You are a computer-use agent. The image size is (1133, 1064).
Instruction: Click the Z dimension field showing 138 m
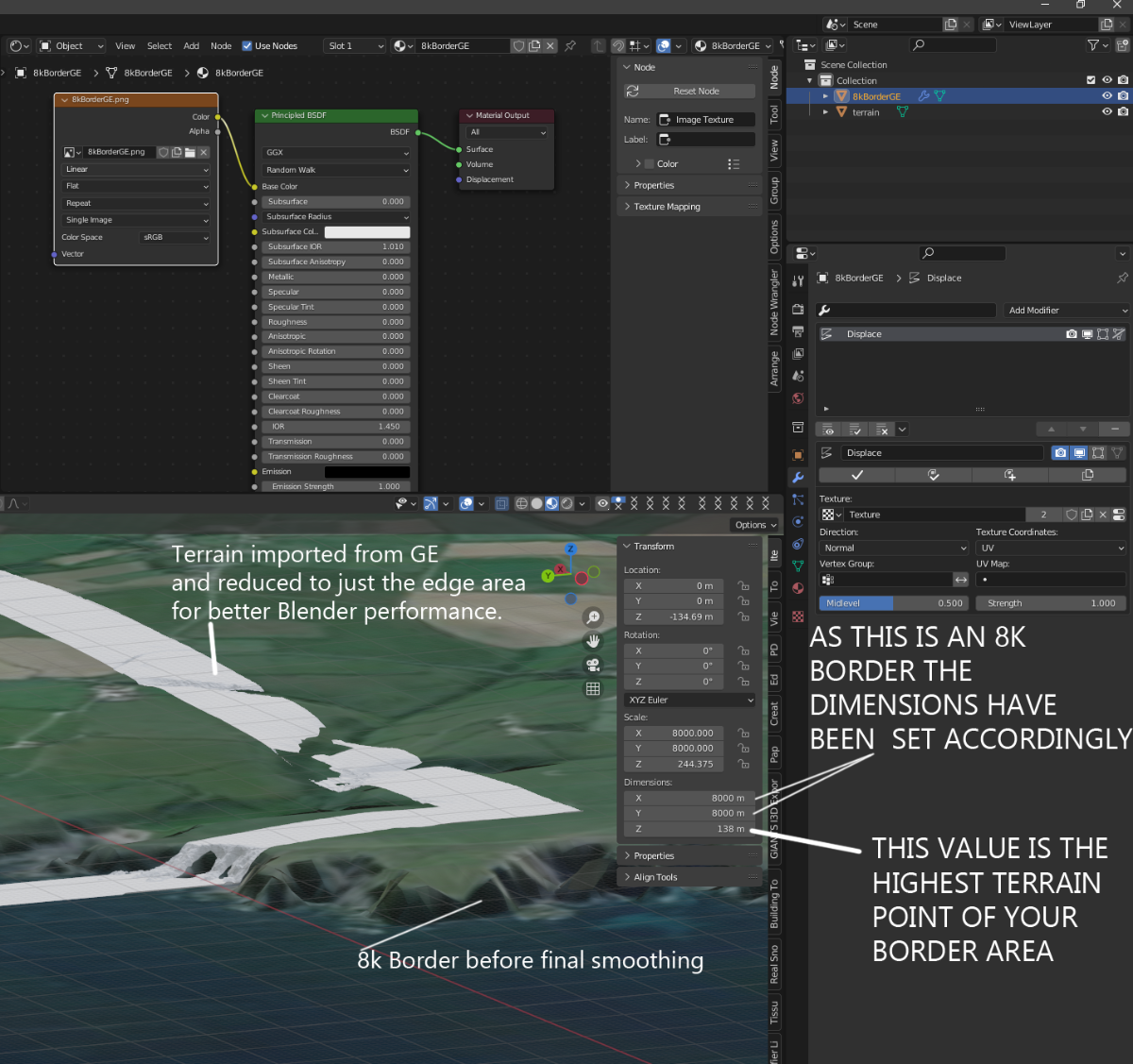689,829
